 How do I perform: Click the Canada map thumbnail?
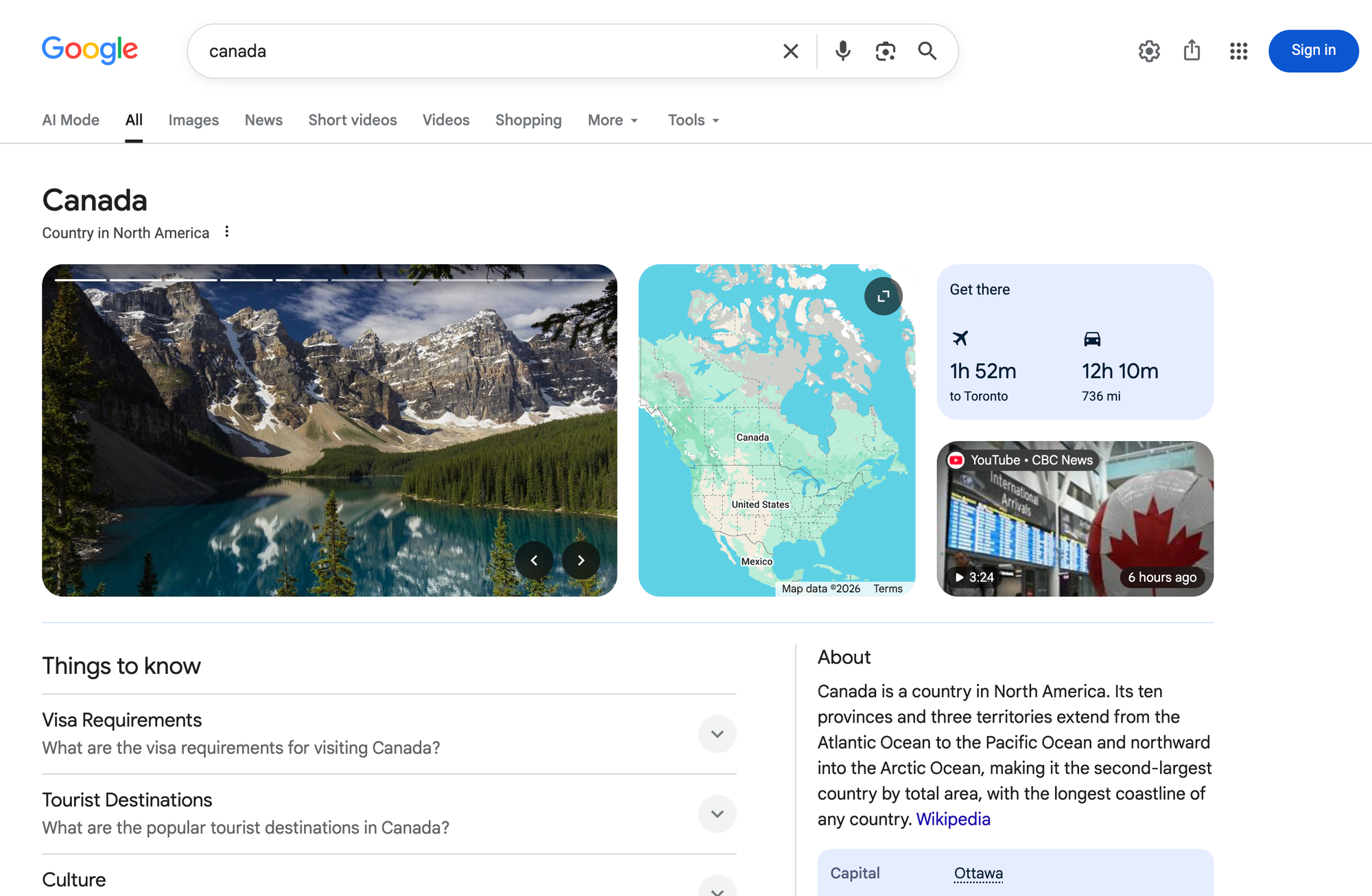pos(777,430)
